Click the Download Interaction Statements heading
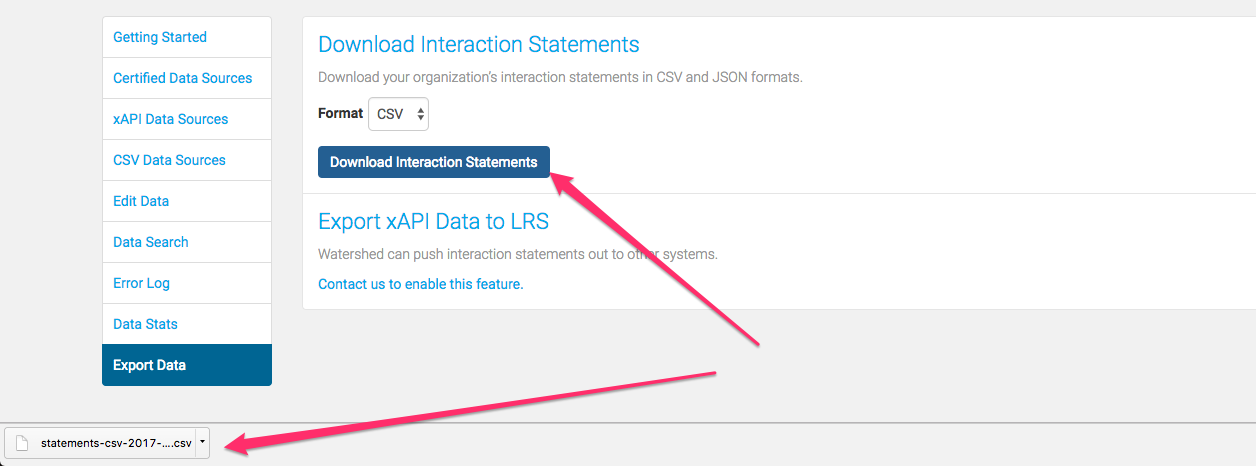This screenshot has height=466, width=1256. click(x=479, y=45)
